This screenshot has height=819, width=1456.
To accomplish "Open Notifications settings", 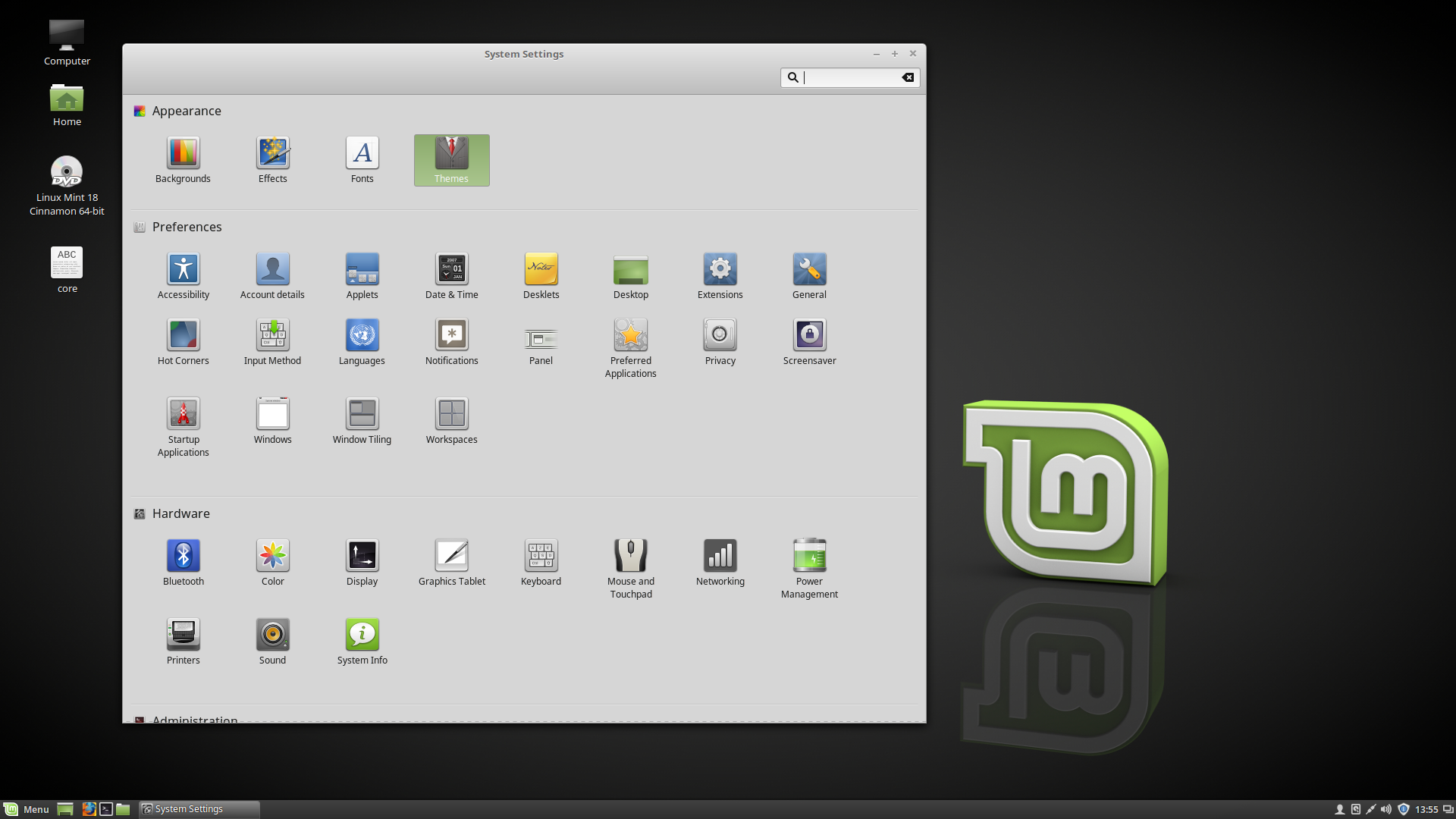I will coord(451,342).
